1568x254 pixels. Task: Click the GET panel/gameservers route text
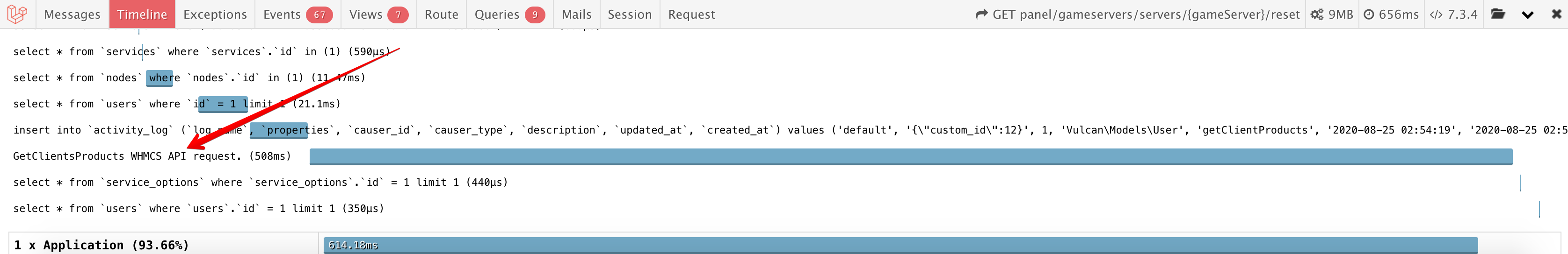(1146, 14)
